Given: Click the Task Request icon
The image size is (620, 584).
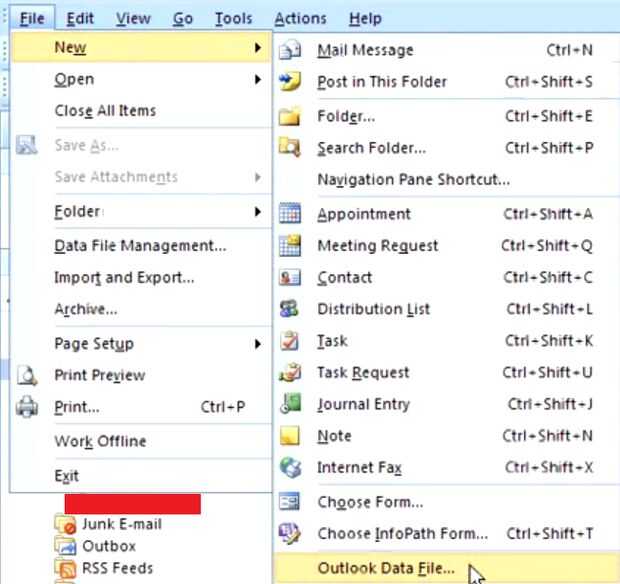Looking at the screenshot, I should (290, 372).
